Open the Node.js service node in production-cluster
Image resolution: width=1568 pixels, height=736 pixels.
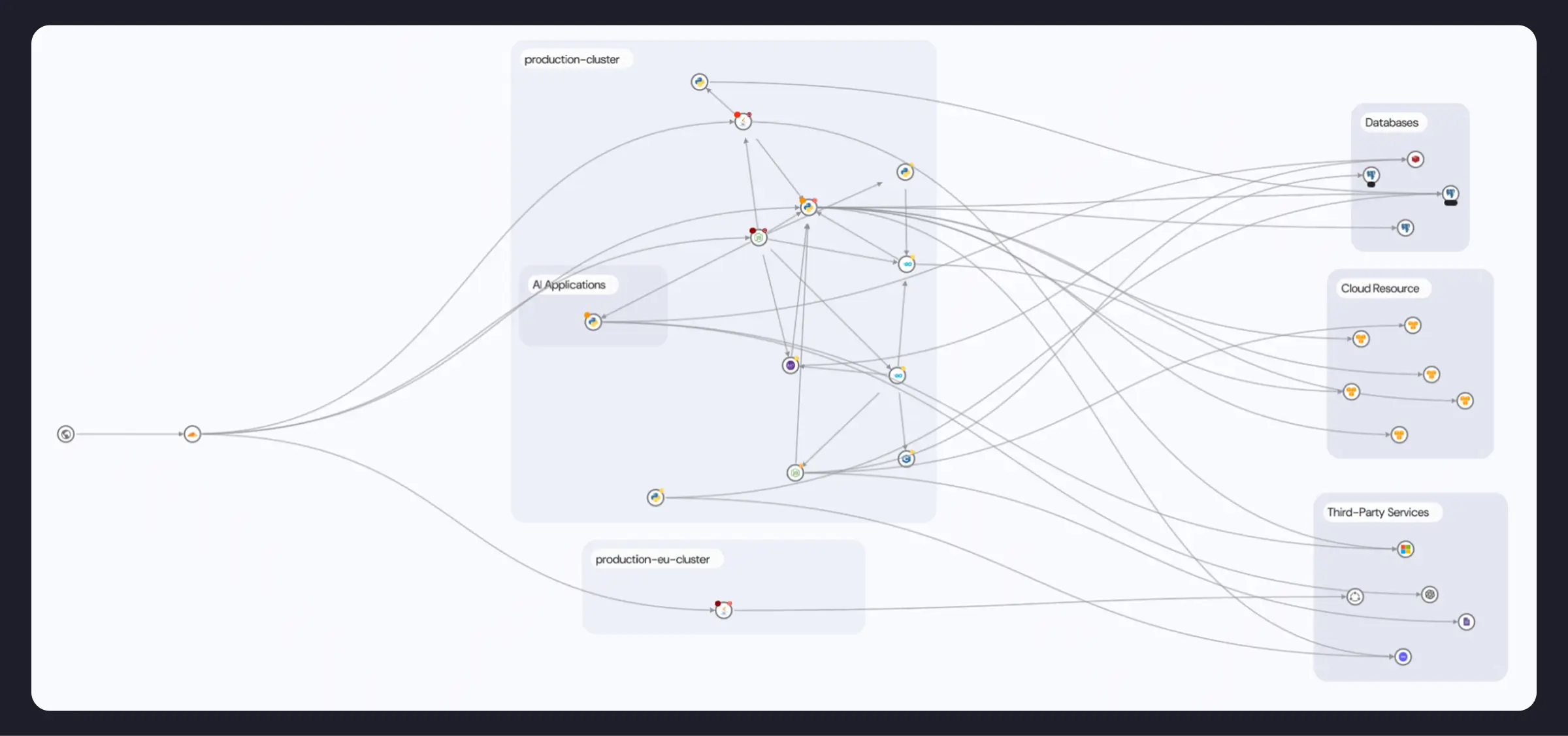758,238
